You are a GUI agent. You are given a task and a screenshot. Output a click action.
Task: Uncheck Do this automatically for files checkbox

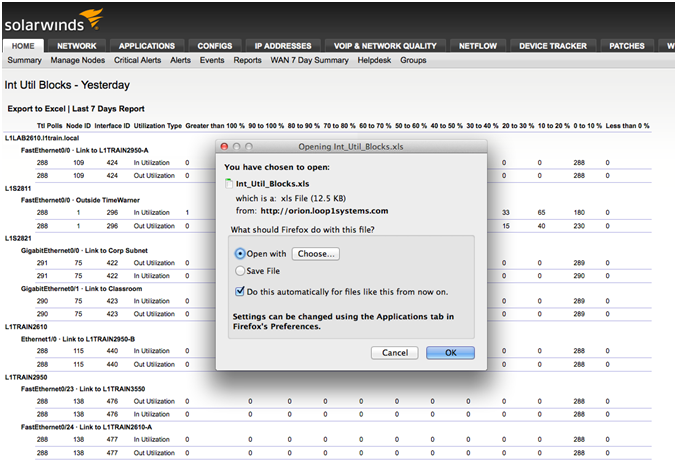click(240, 291)
